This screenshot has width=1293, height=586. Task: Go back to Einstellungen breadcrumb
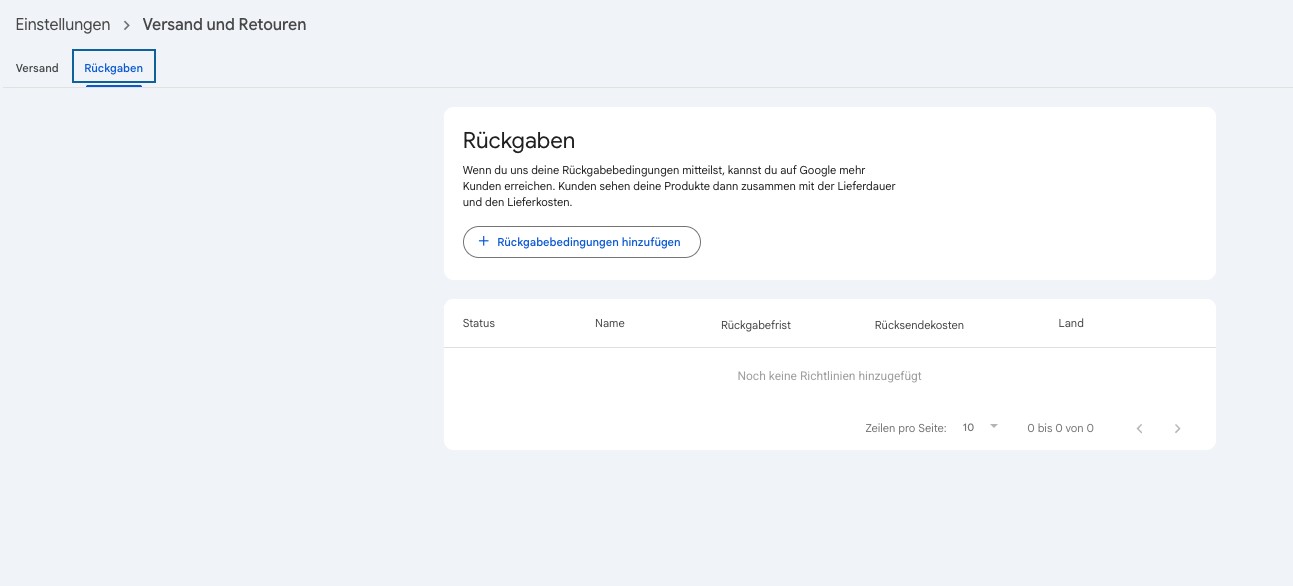62,24
